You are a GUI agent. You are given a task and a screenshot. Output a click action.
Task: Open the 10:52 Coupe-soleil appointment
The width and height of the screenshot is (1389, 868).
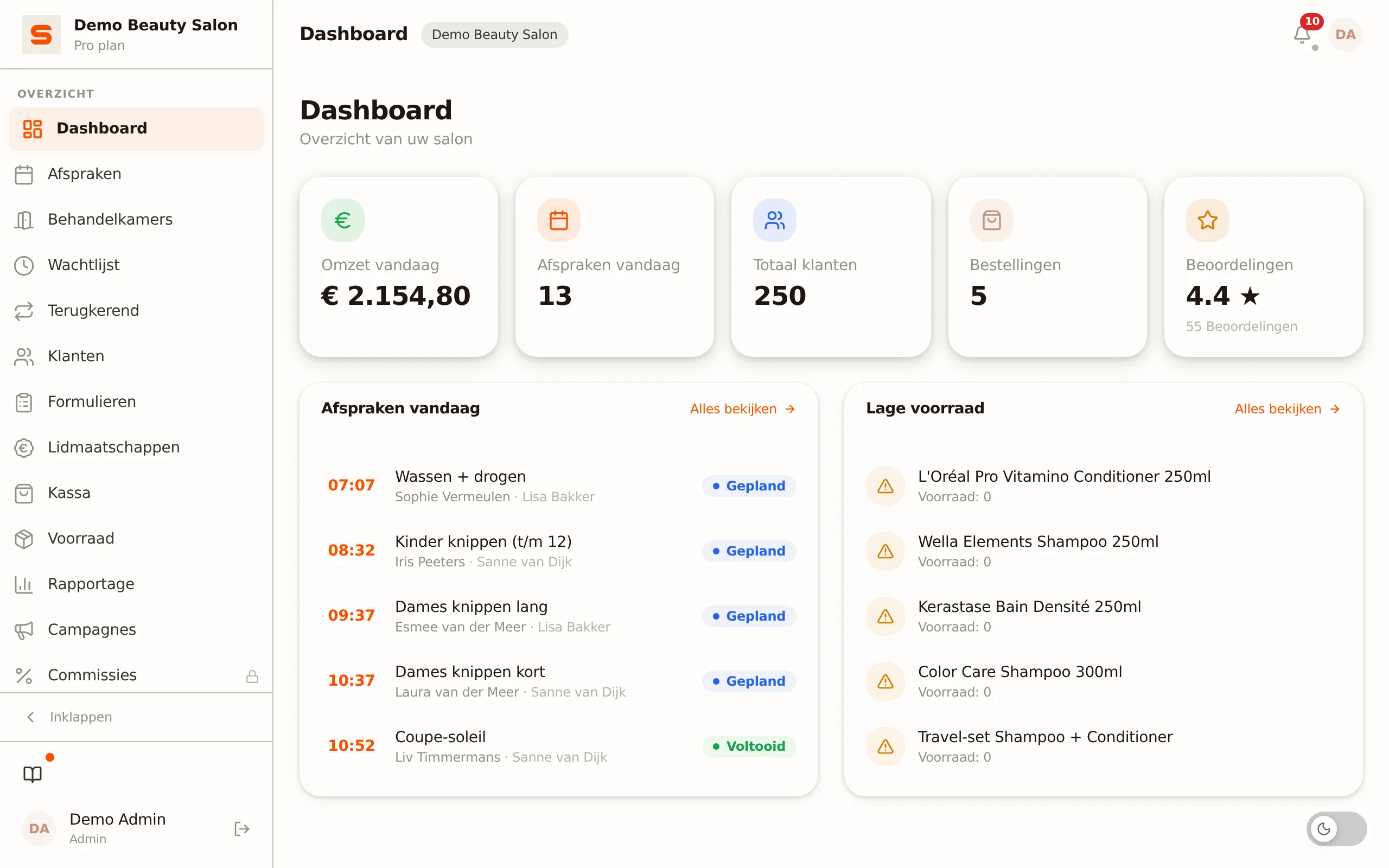[558, 746]
